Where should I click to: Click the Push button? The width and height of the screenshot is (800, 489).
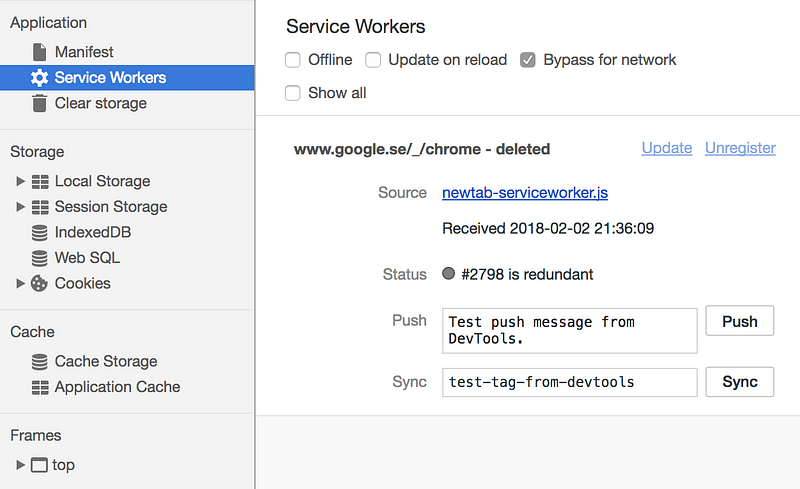pyautogui.click(x=740, y=321)
